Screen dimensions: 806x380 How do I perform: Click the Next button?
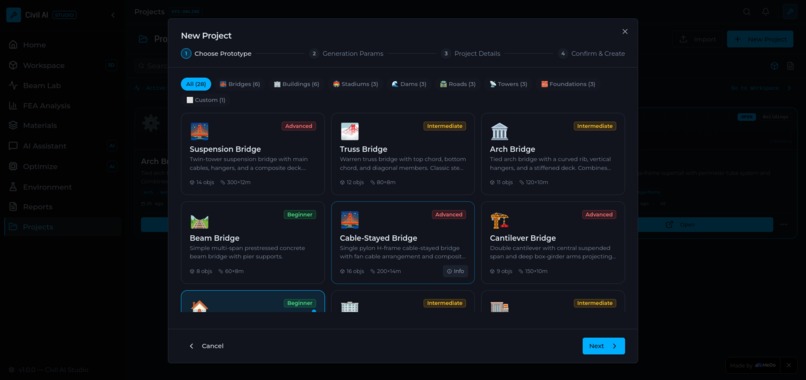[x=603, y=346]
